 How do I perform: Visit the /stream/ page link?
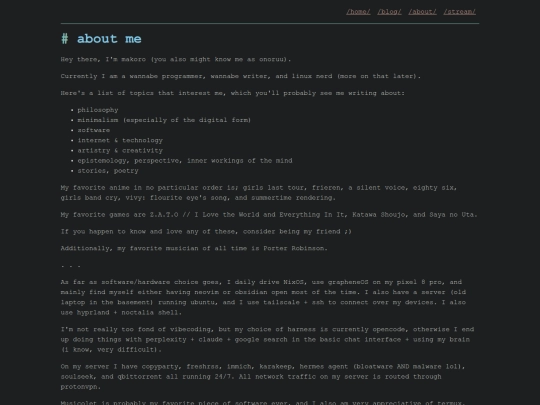(459, 12)
